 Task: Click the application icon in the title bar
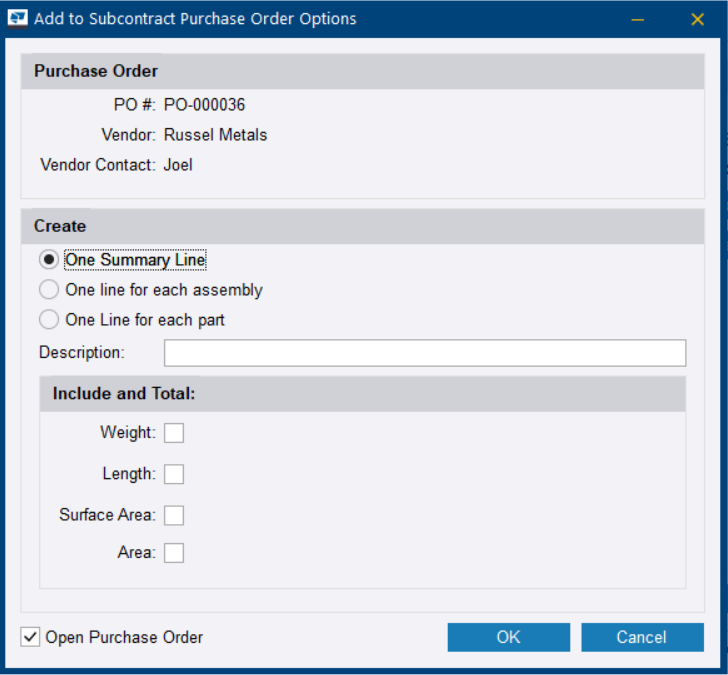(18, 19)
